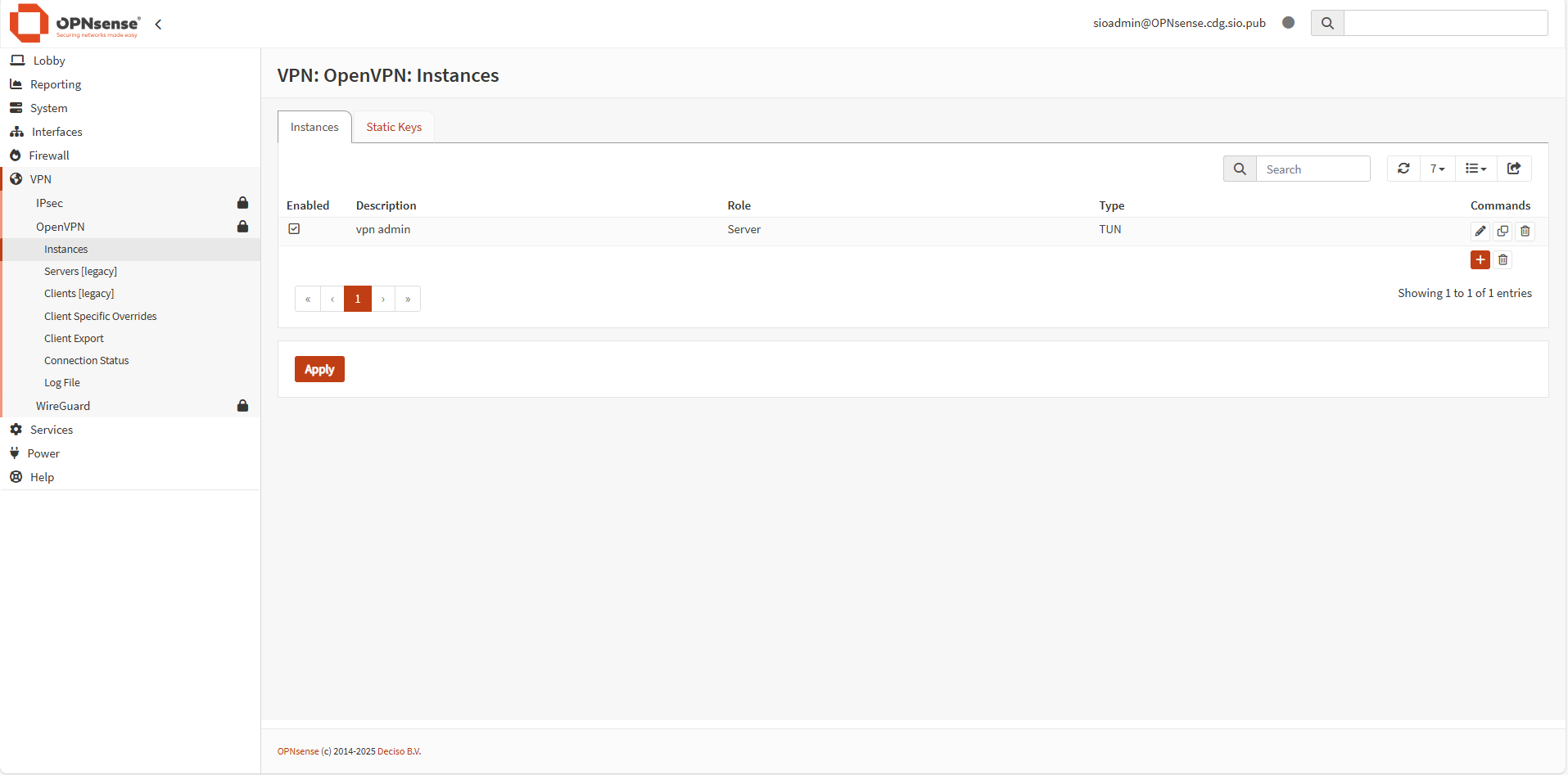Viewport: 1568px width, 775px height.
Task: Click the status indicator circle near the username
Action: (x=1288, y=23)
